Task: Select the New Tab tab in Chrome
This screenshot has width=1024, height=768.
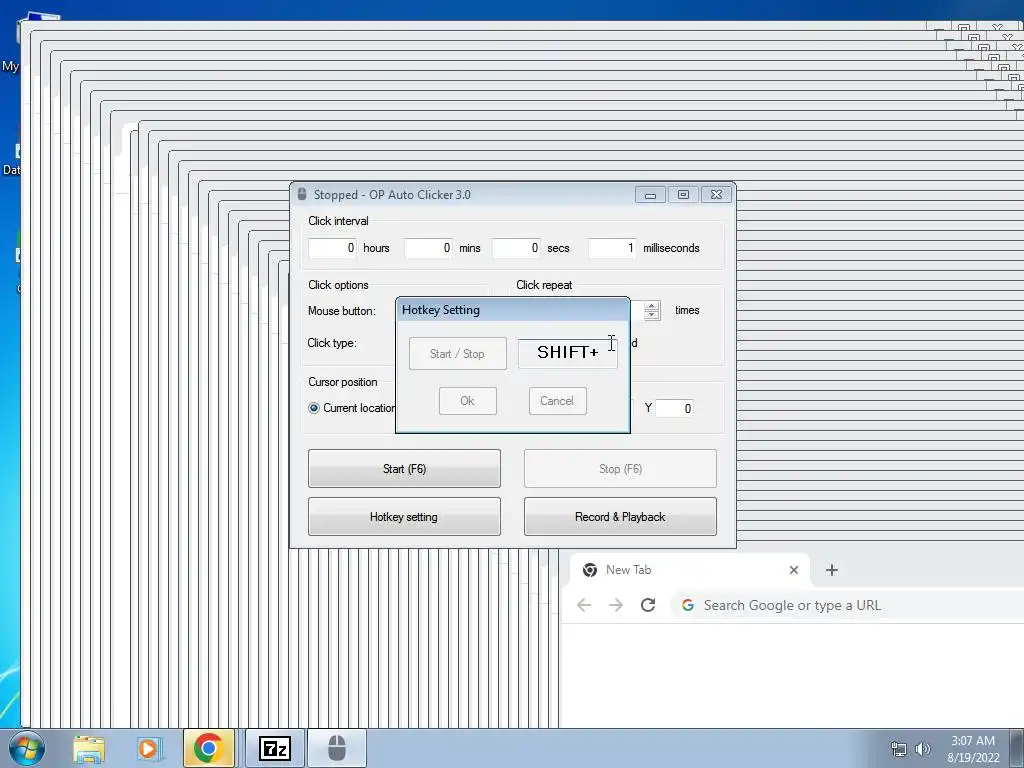Action: [690, 570]
